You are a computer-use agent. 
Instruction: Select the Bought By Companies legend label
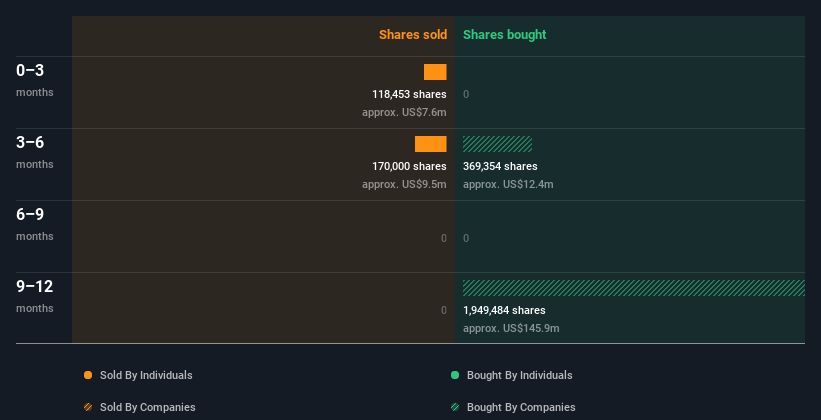tap(521, 407)
